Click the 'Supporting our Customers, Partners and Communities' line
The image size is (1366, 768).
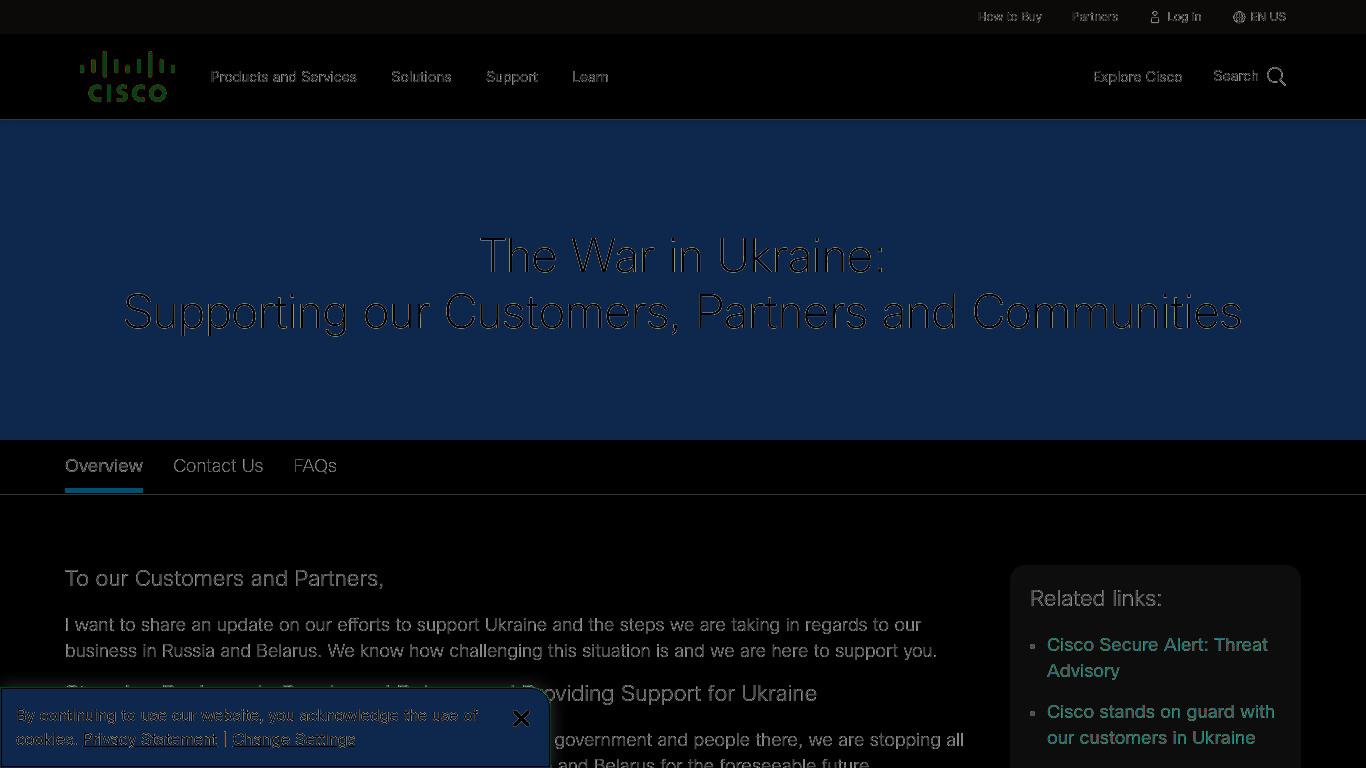[683, 312]
